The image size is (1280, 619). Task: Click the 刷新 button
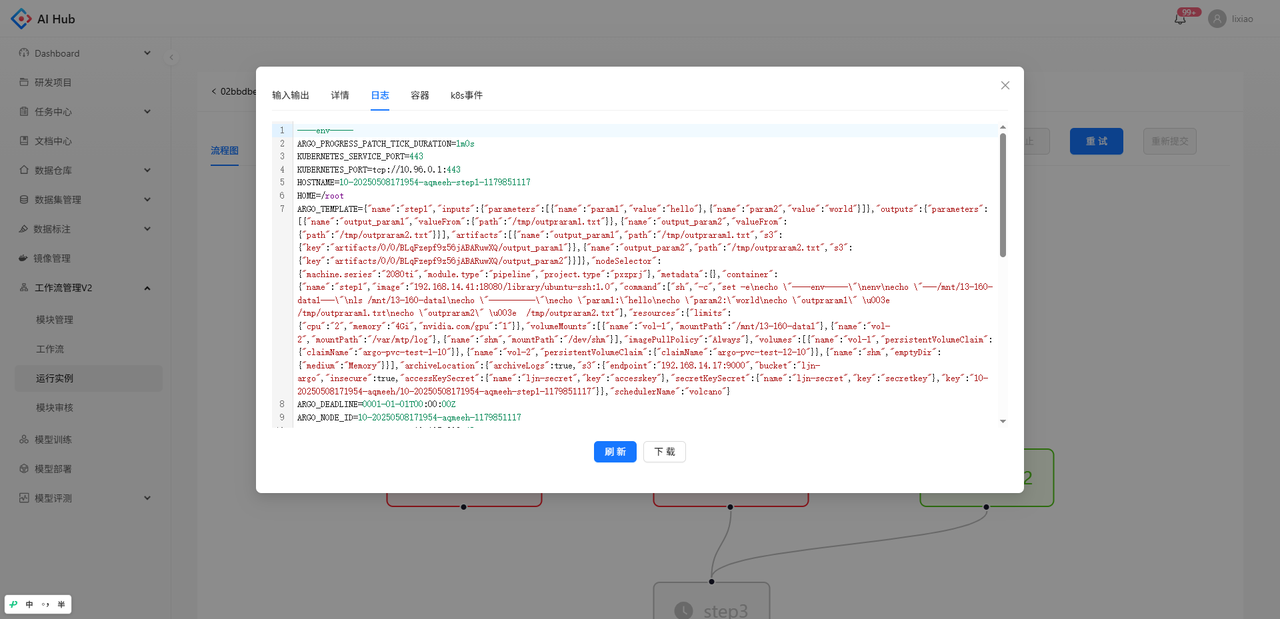615,452
